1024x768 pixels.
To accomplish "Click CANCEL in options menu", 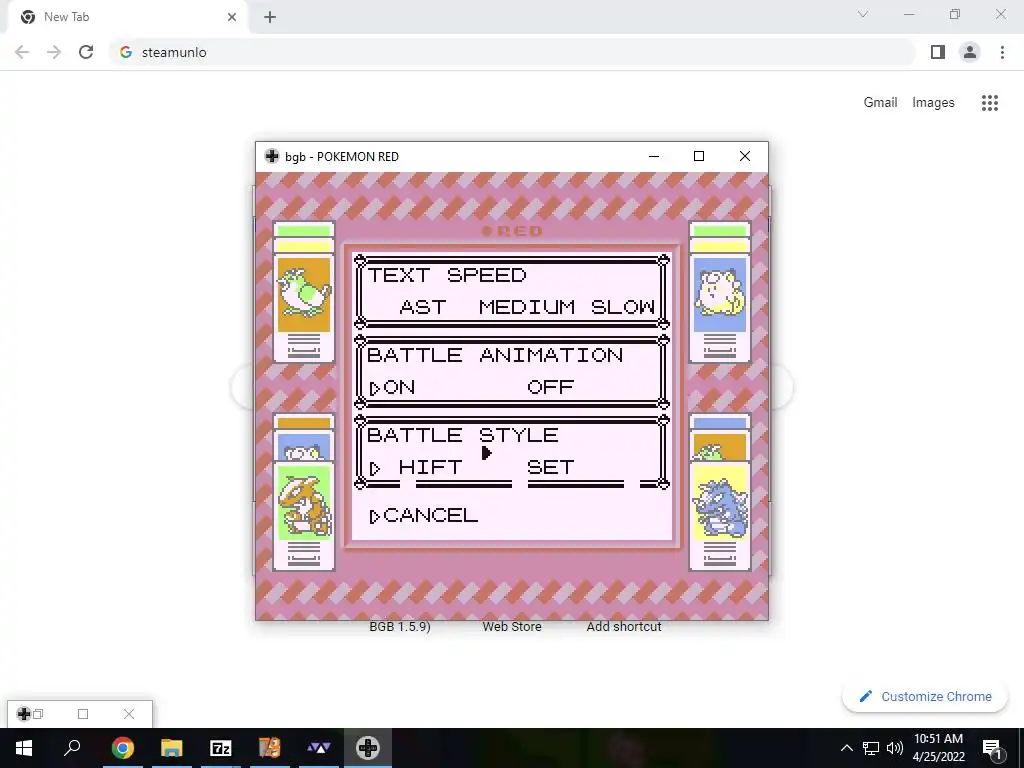I will (x=430, y=515).
